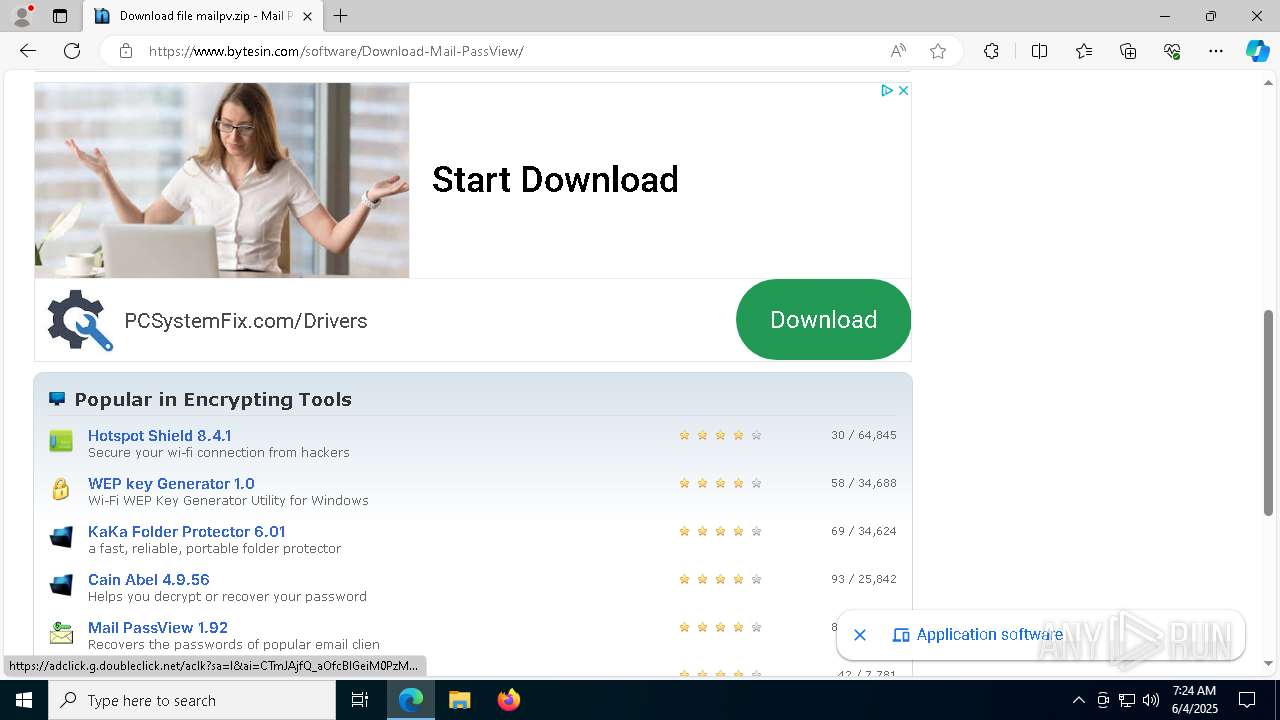Open the Windows Start menu

[24, 700]
